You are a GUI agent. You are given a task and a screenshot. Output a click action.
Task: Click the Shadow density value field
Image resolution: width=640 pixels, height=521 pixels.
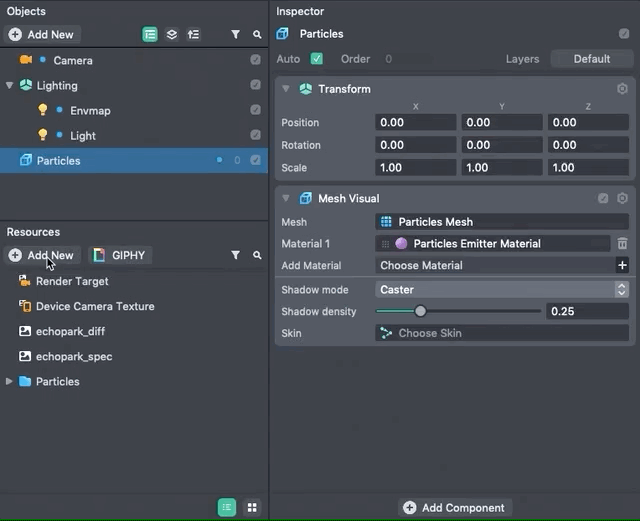click(587, 312)
